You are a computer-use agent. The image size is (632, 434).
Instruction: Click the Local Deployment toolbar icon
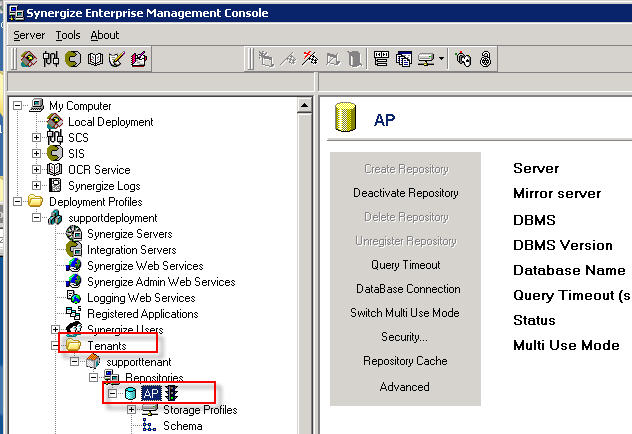(x=29, y=59)
